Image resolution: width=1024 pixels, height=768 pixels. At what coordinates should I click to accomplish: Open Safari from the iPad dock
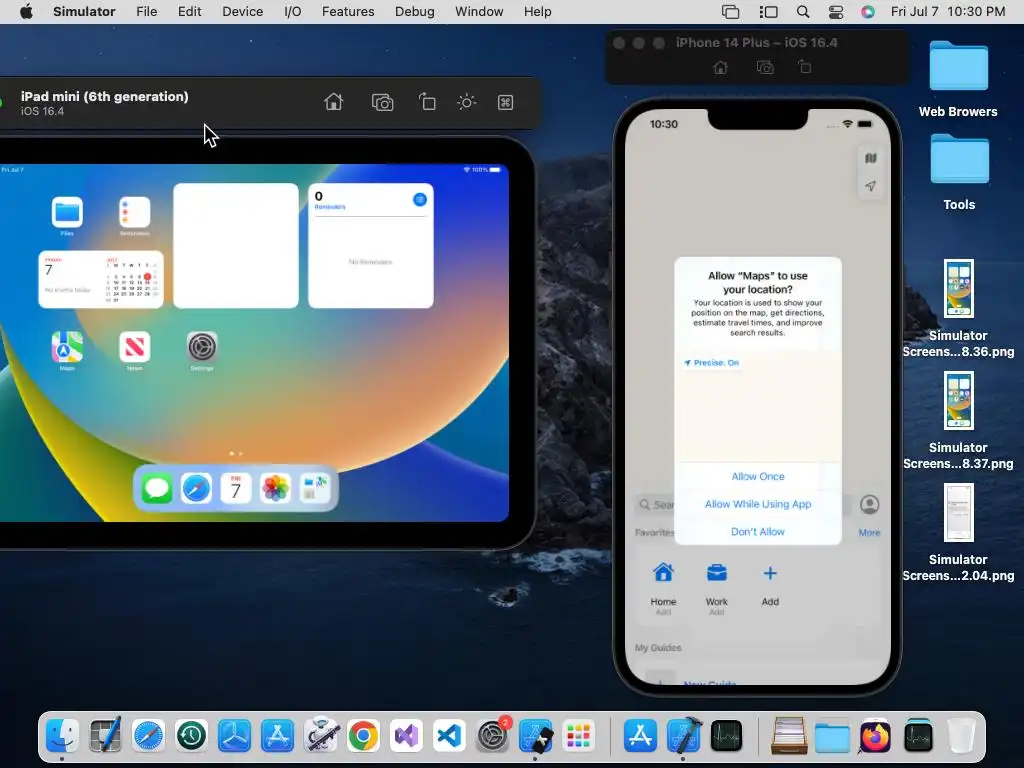(196, 488)
